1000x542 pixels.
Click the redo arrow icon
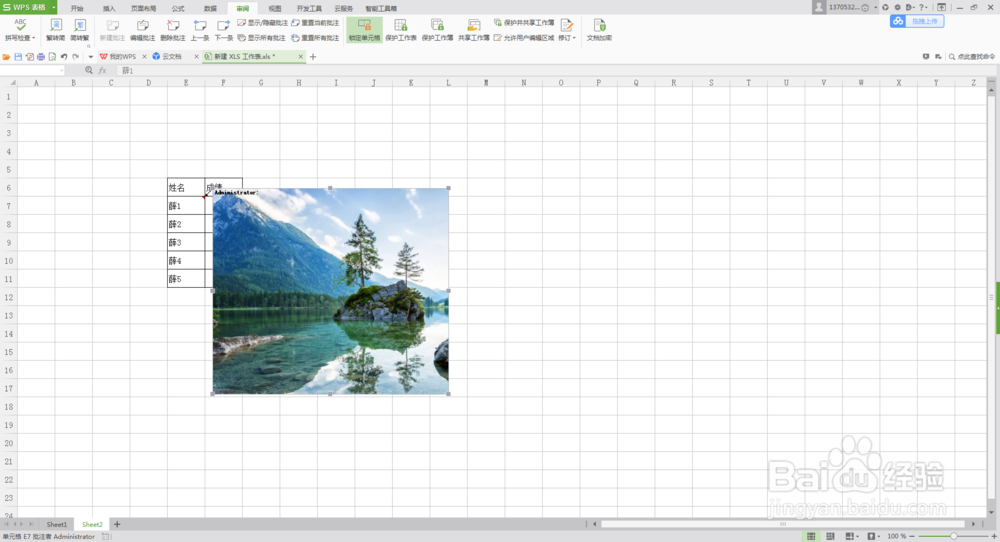tap(75, 57)
